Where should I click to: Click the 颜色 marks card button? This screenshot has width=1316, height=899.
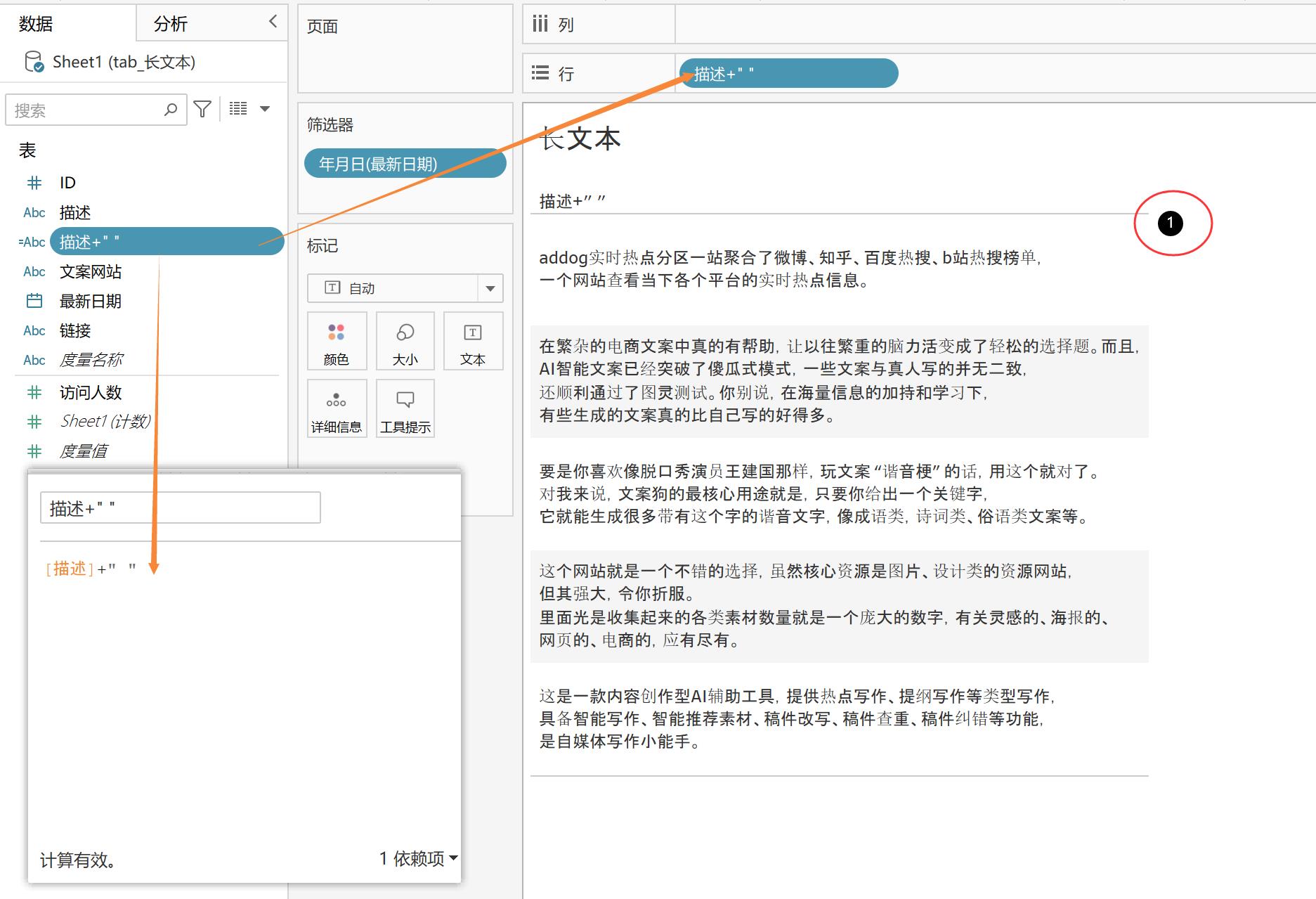pyautogui.click(x=336, y=342)
